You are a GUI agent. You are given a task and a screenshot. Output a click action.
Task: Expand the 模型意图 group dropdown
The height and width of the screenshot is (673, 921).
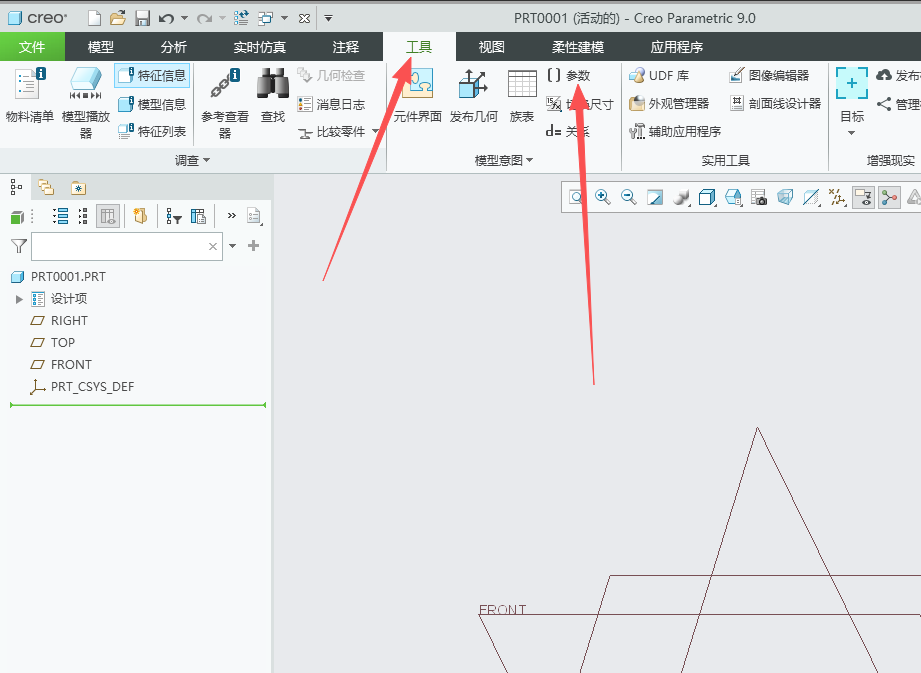pyautogui.click(x=503, y=160)
